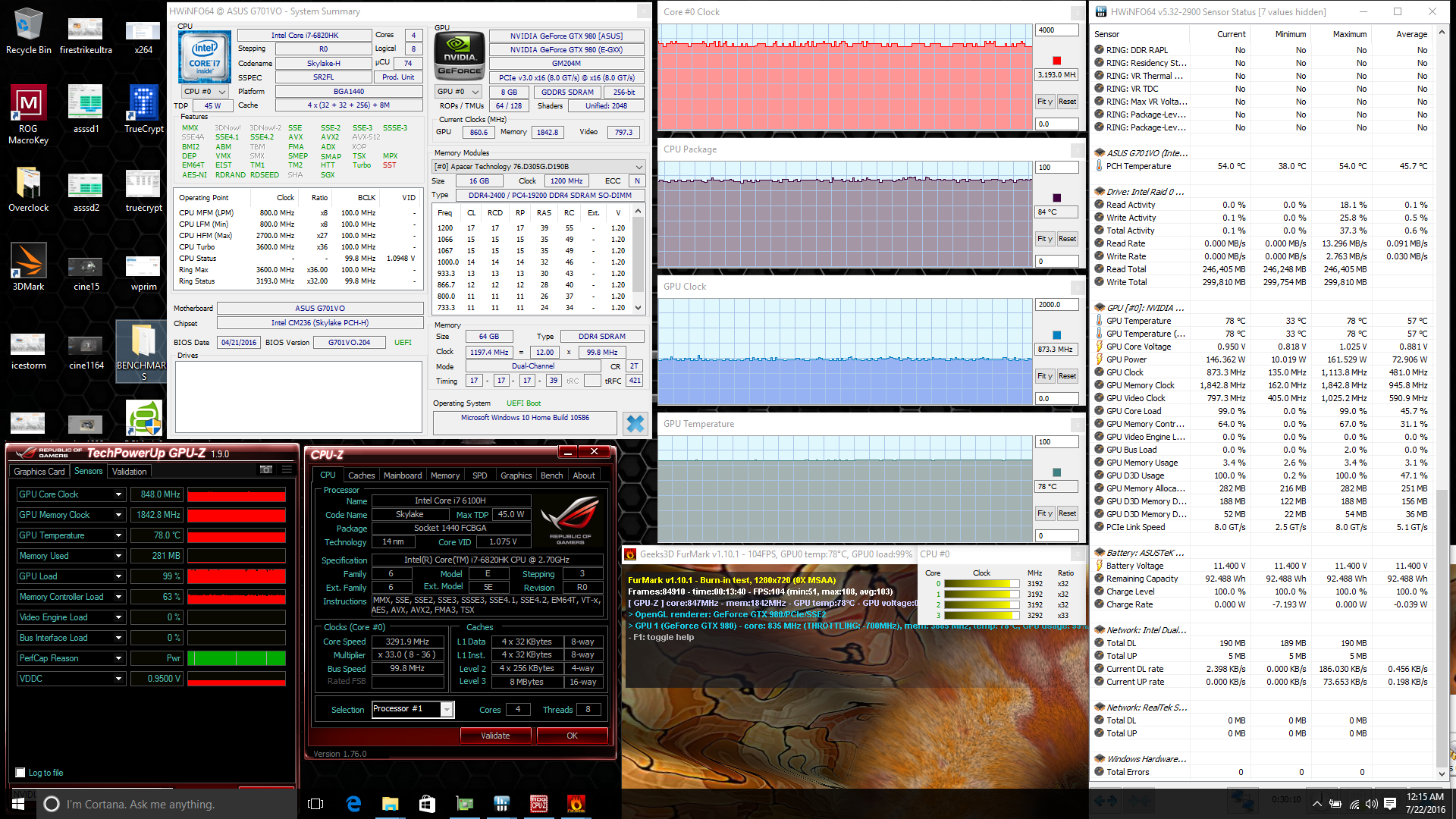The image size is (1456, 819).
Task: Select the wprim desktop file
Action: (x=144, y=273)
